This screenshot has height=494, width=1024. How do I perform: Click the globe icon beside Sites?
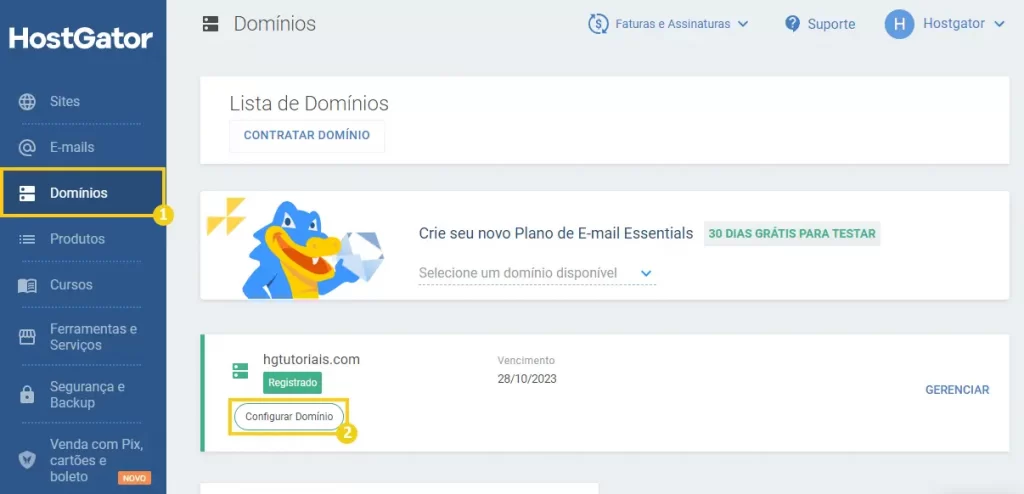click(27, 101)
